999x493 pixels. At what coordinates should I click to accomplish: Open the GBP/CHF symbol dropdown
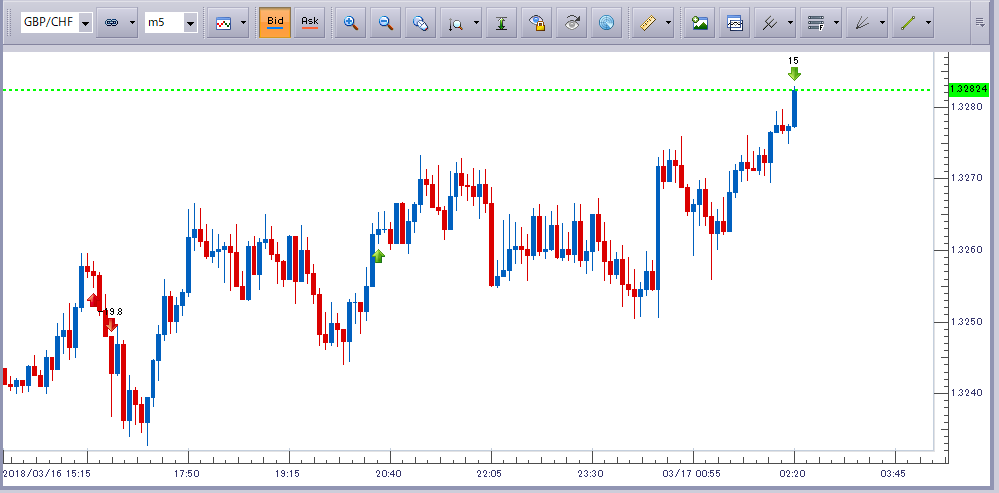pos(85,23)
